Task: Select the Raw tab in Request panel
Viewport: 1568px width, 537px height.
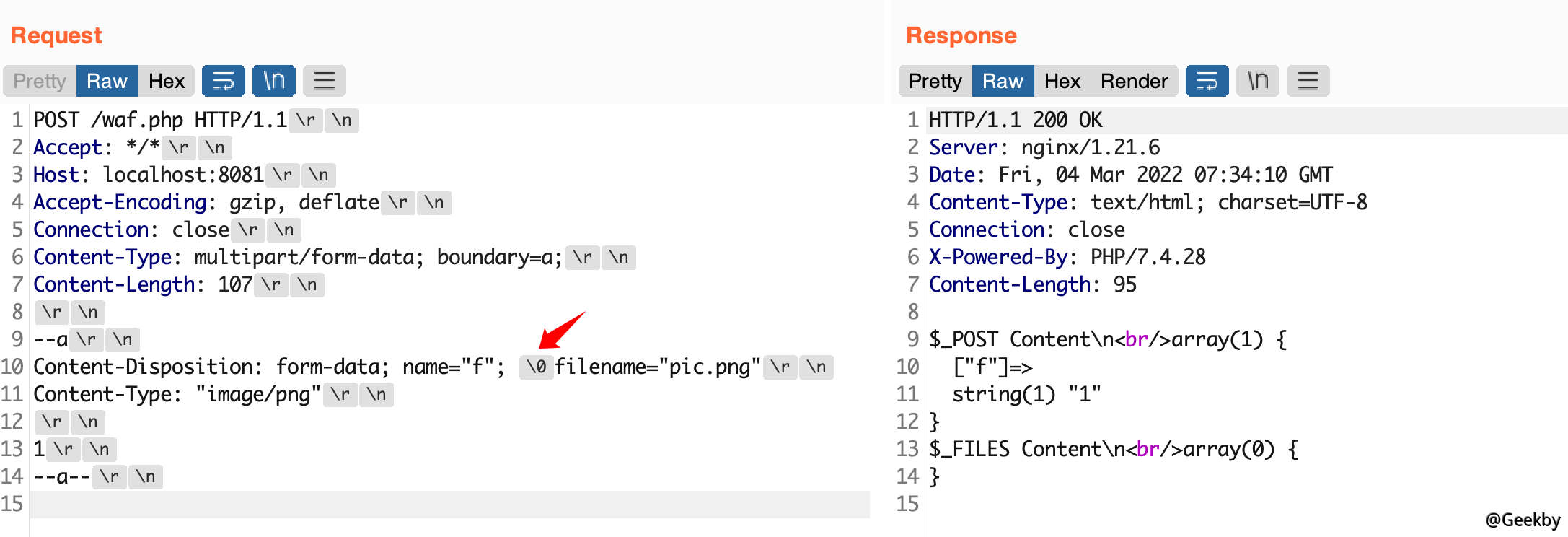Action: (107, 81)
